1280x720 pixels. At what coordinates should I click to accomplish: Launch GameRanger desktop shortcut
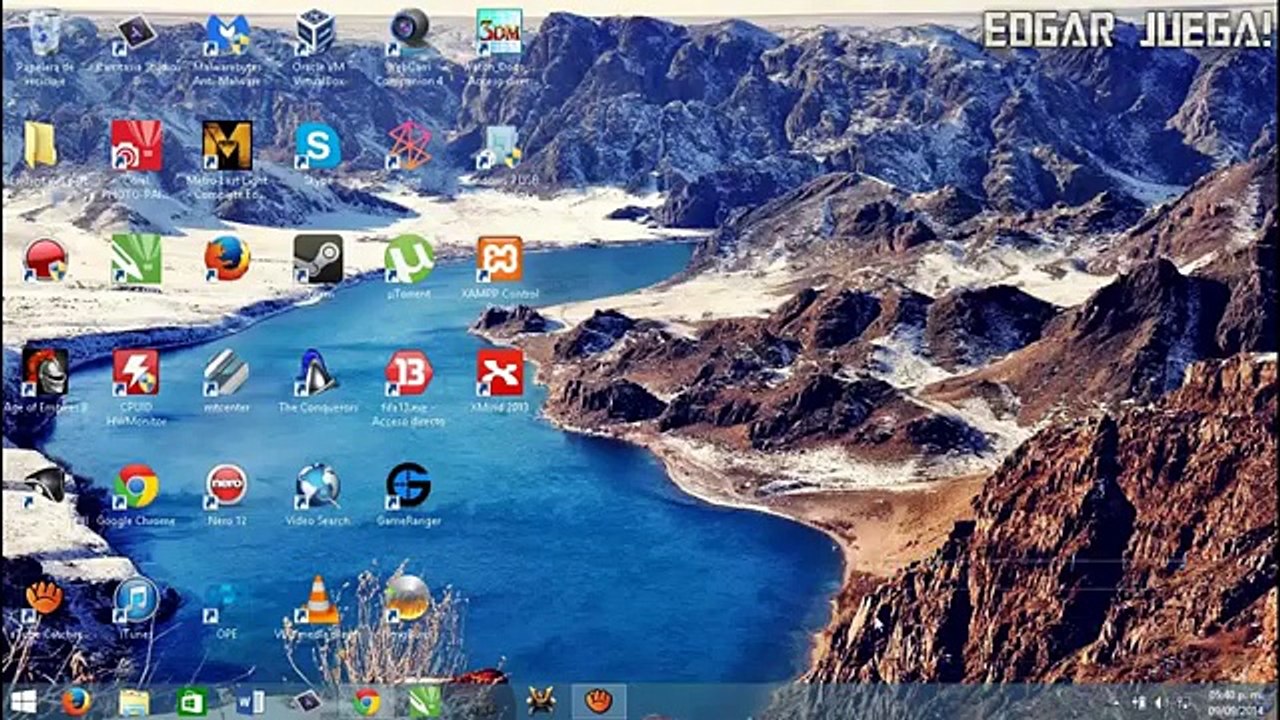point(408,486)
